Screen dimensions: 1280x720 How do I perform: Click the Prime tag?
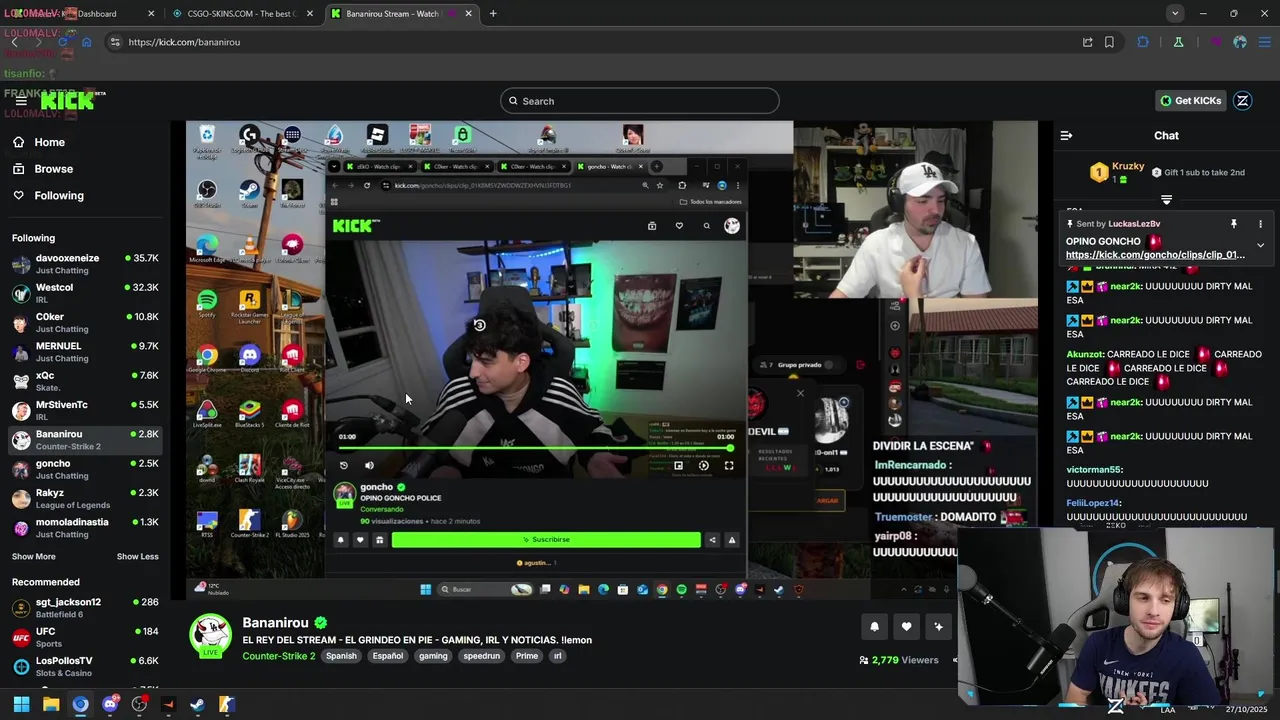coord(527,656)
